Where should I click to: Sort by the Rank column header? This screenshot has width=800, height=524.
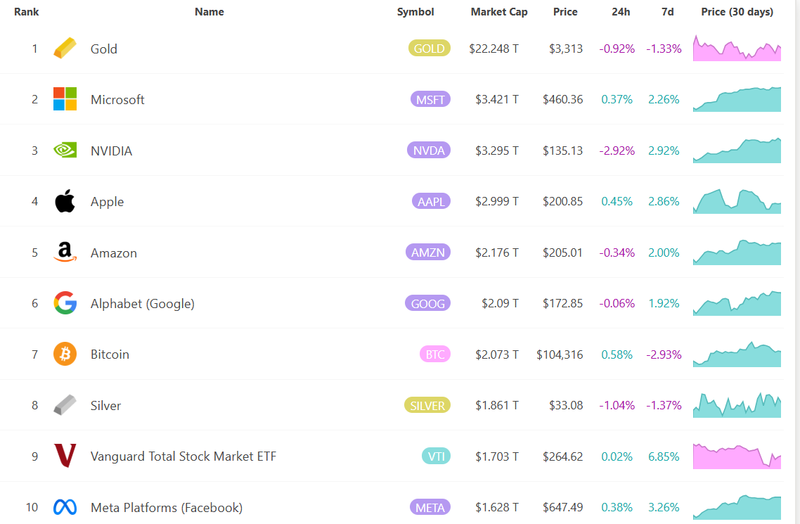tap(26, 12)
